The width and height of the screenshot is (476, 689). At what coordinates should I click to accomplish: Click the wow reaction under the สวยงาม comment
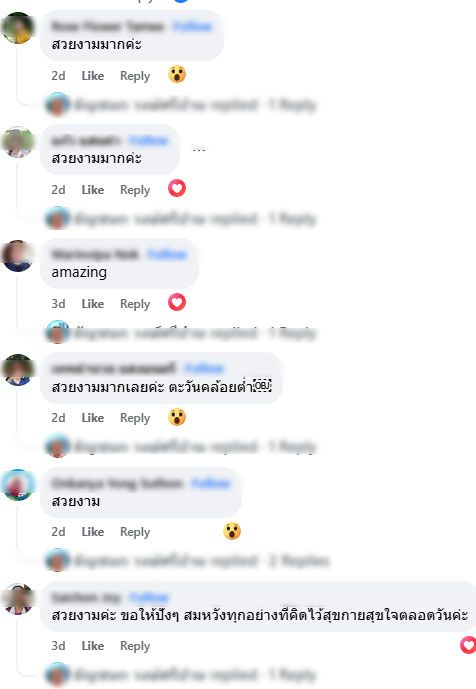[x=232, y=531]
